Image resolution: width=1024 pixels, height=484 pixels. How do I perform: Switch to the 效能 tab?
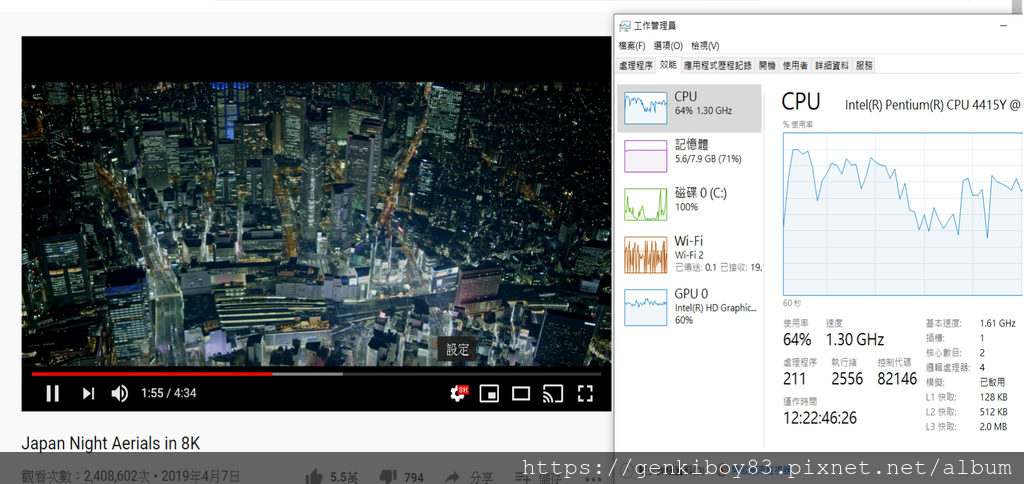(x=668, y=65)
